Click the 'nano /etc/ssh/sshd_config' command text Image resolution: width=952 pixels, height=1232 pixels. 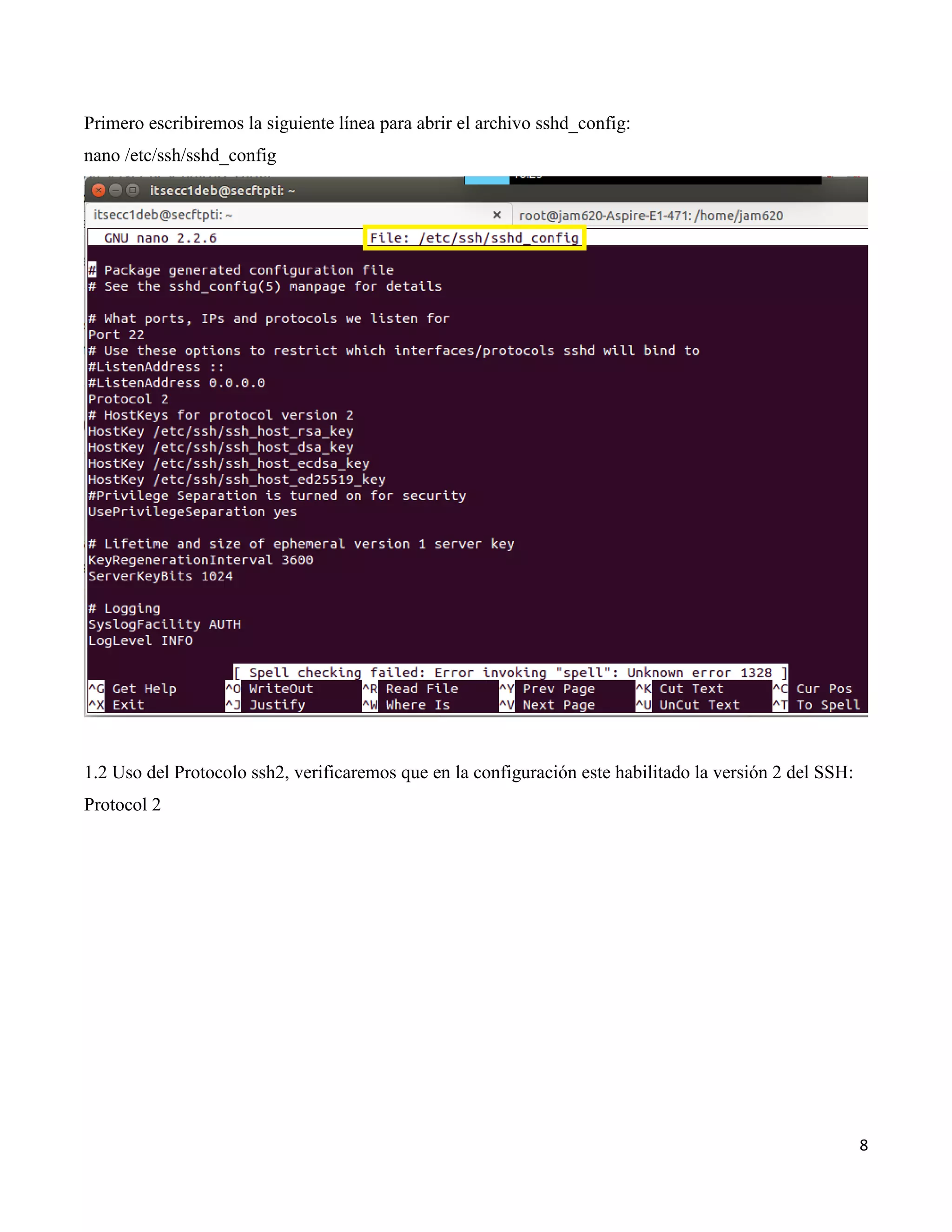pos(180,155)
